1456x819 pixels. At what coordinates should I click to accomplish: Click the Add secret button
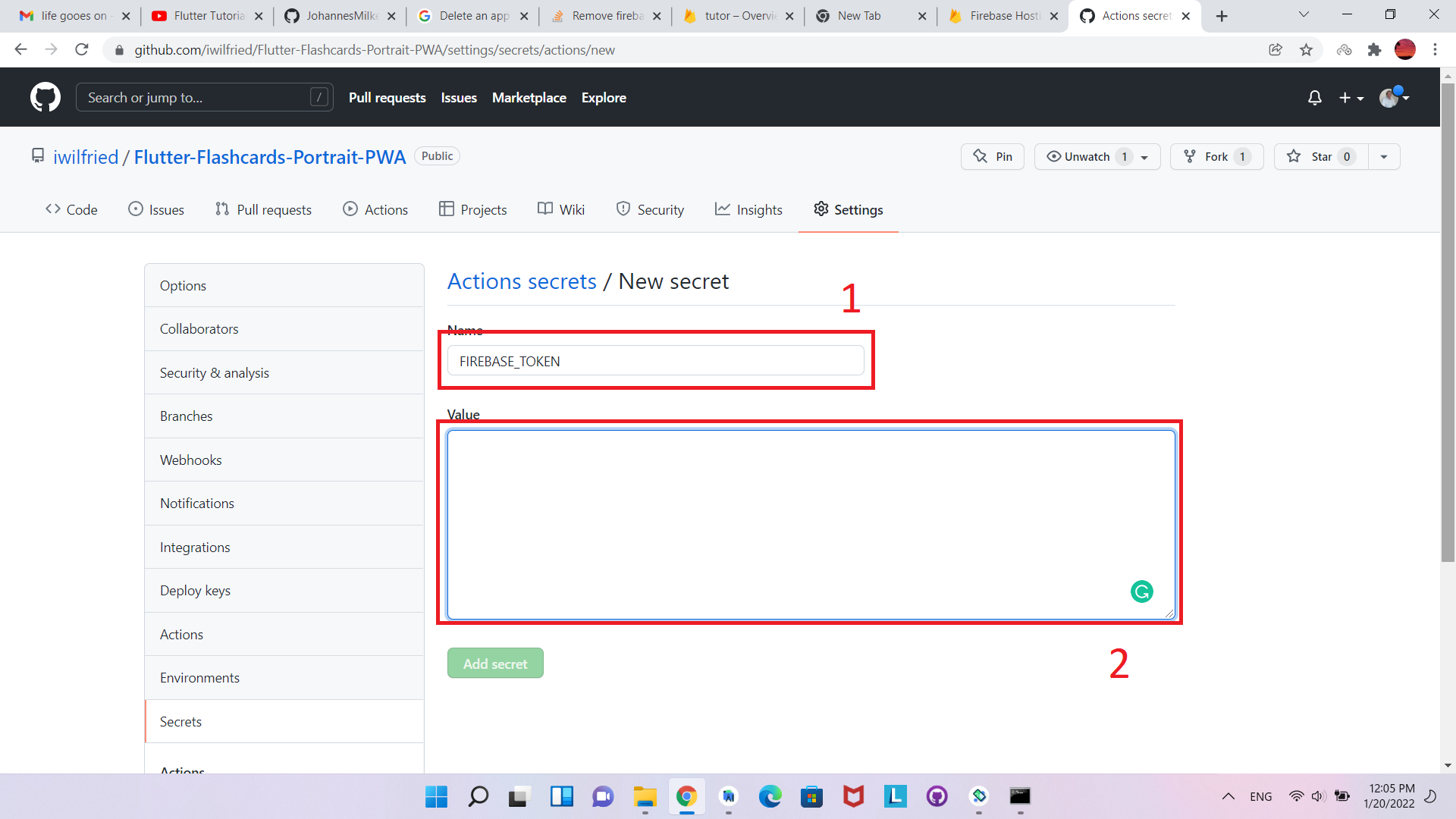coord(495,663)
